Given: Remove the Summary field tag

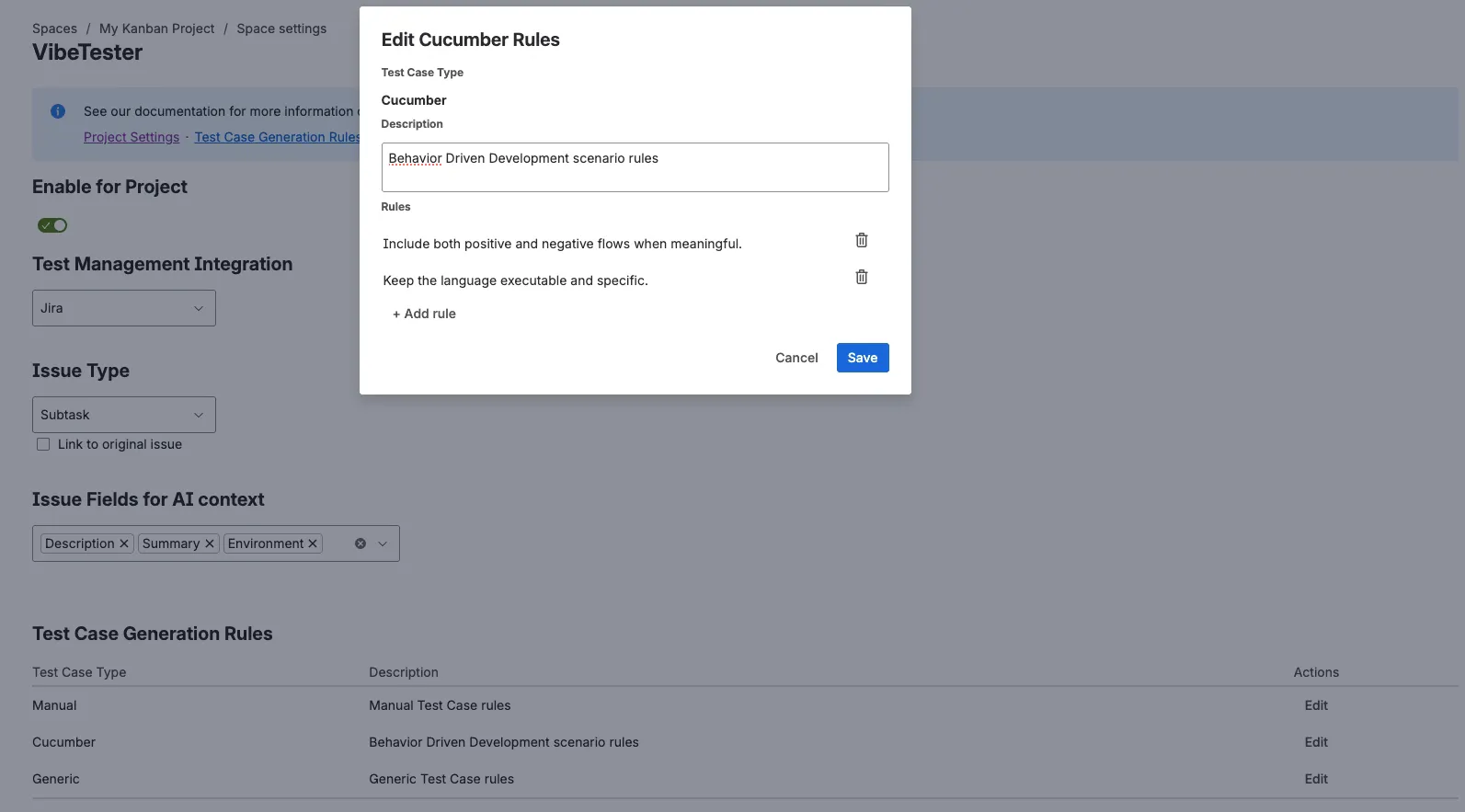Looking at the screenshot, I should pyautogui.click(x=210, y=543).
